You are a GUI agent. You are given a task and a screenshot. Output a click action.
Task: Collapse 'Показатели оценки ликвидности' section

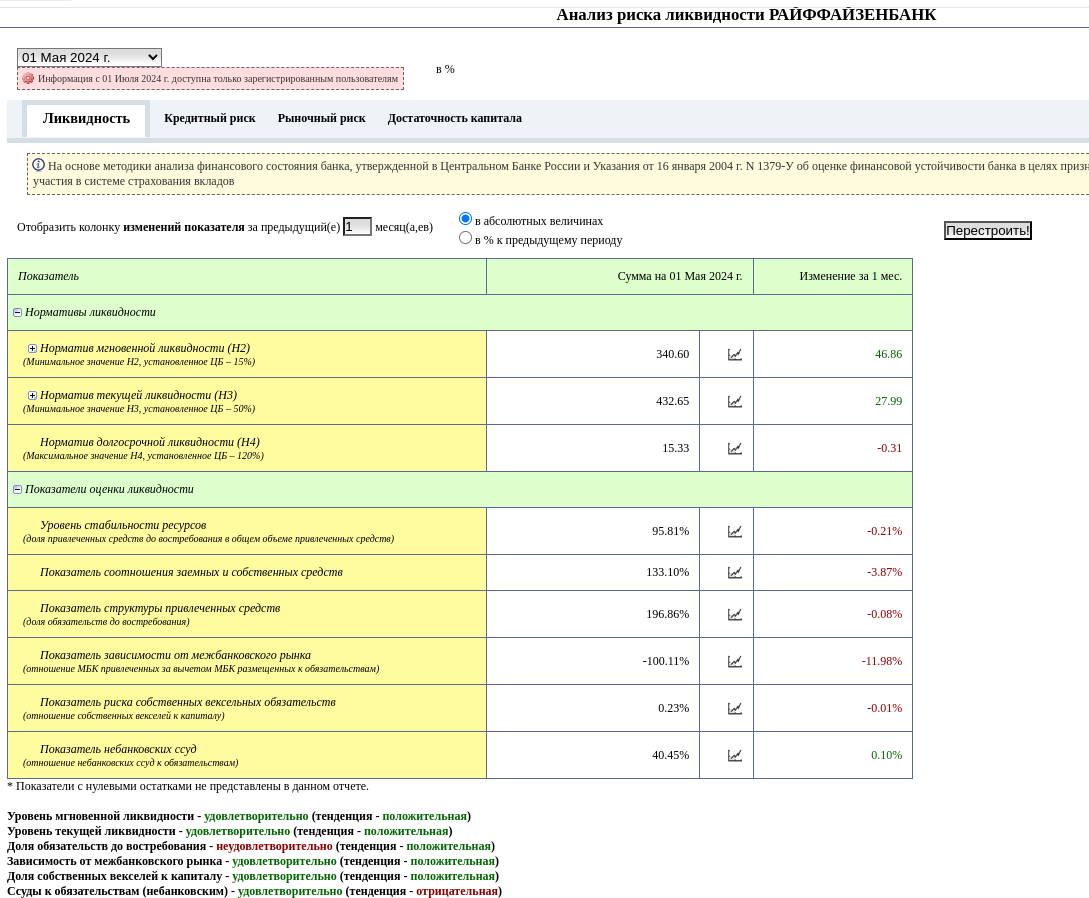coord(17,490)
